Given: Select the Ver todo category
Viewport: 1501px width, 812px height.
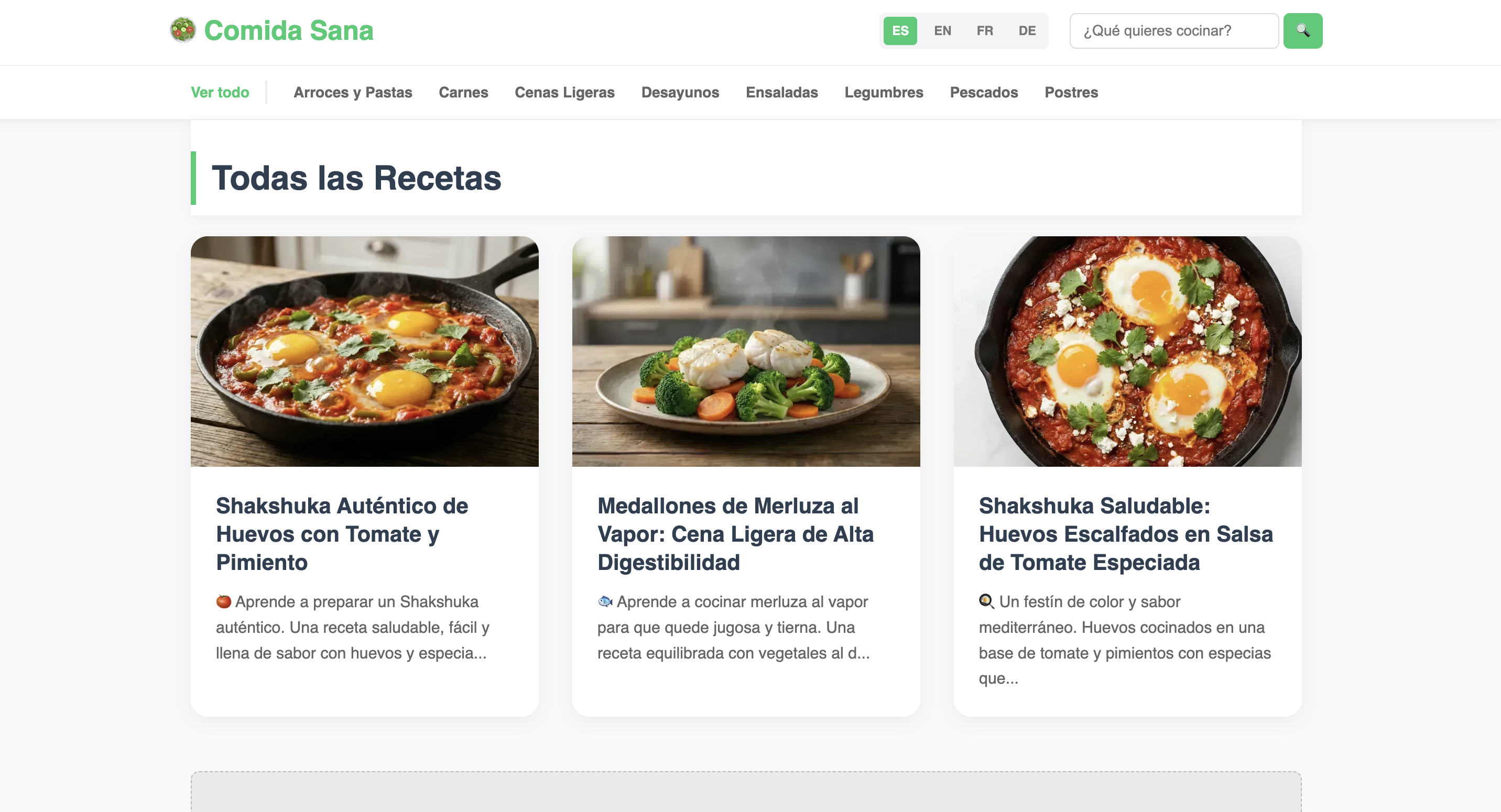Looking at the screenshot, I should click(220, 92).
